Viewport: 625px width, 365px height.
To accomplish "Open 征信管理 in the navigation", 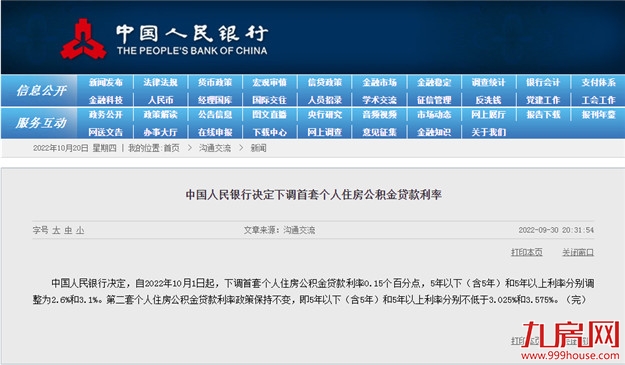I will (434, 100).
